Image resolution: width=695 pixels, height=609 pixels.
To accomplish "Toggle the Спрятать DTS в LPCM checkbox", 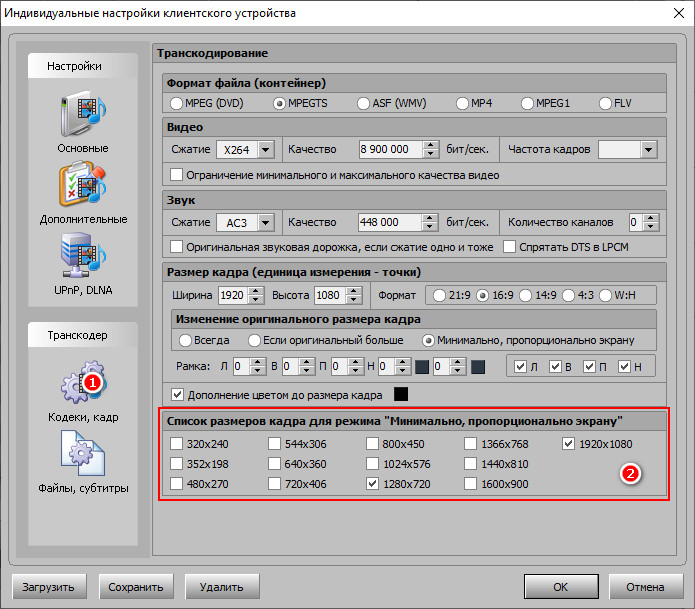I will tap(511, 246).
